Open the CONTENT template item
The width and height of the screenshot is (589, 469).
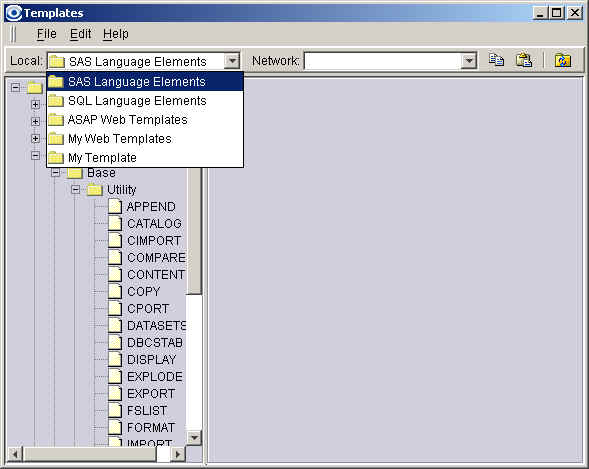(156, 274)
